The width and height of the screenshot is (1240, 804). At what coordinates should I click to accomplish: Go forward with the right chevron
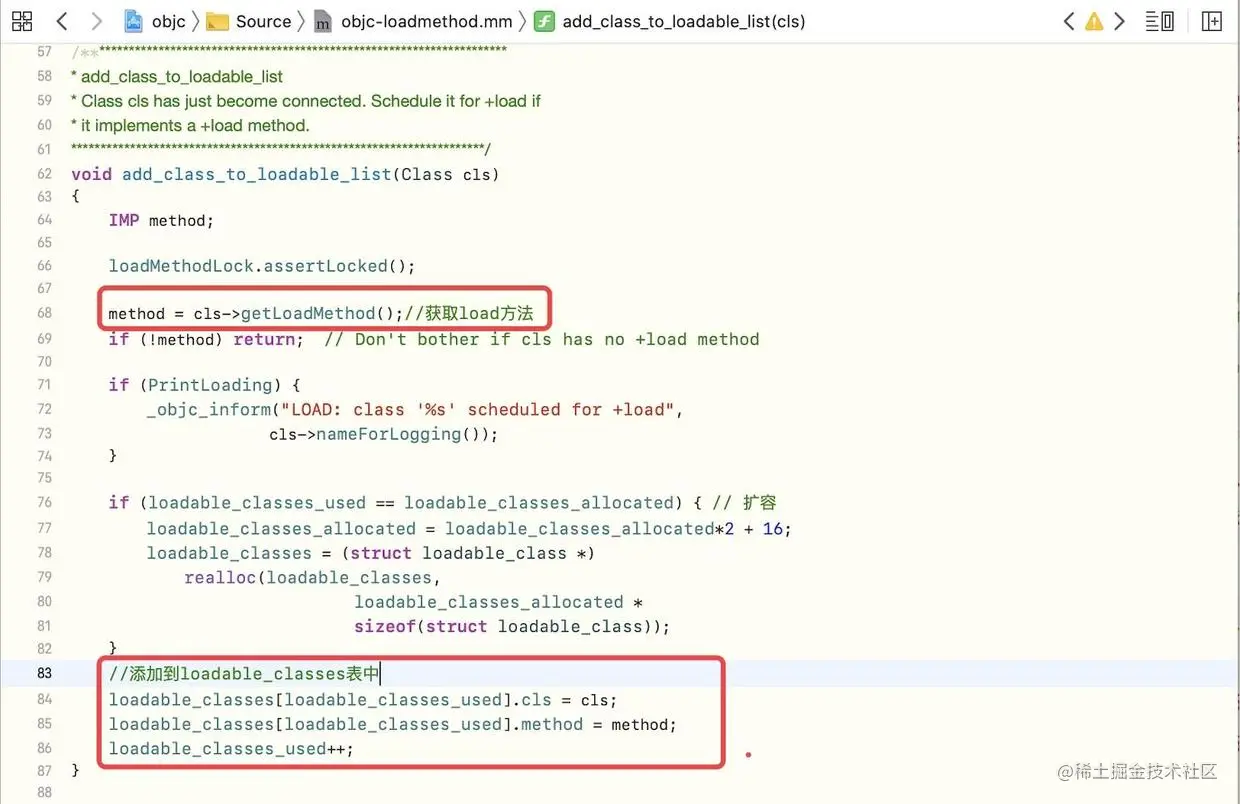coord(96,21)
